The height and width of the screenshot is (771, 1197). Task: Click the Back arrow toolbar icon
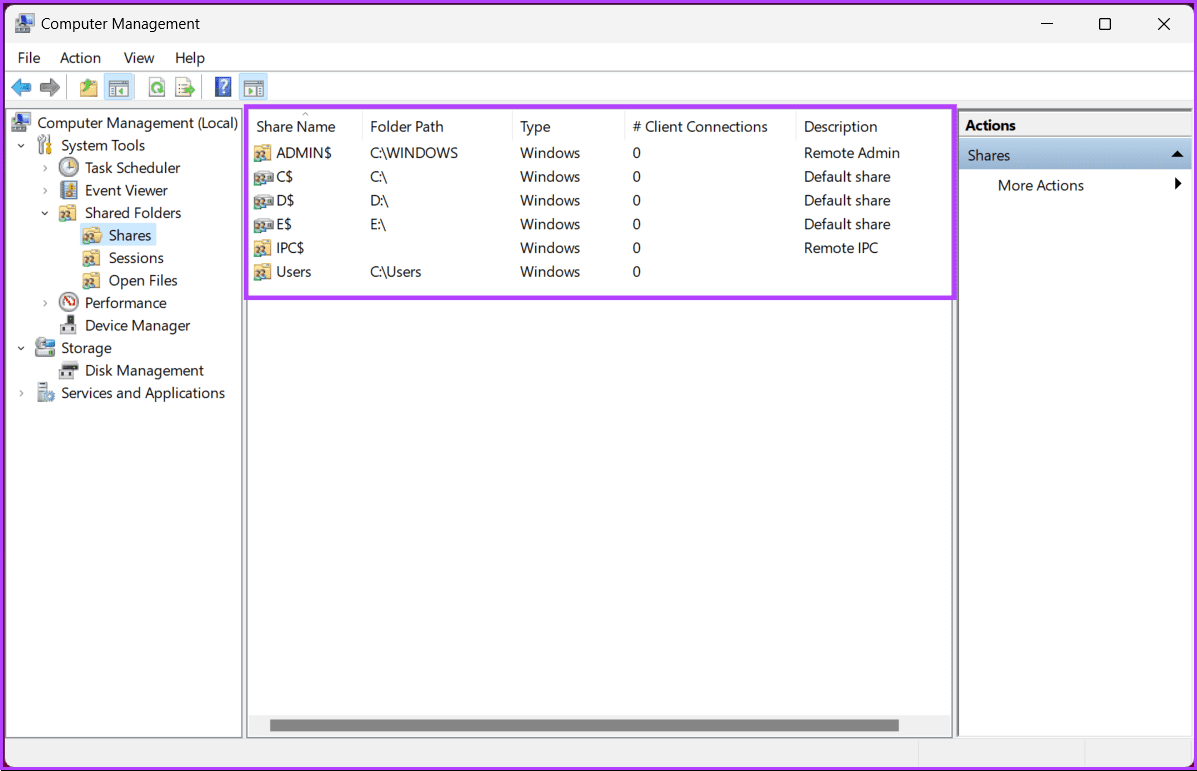(x=21, y=88)
